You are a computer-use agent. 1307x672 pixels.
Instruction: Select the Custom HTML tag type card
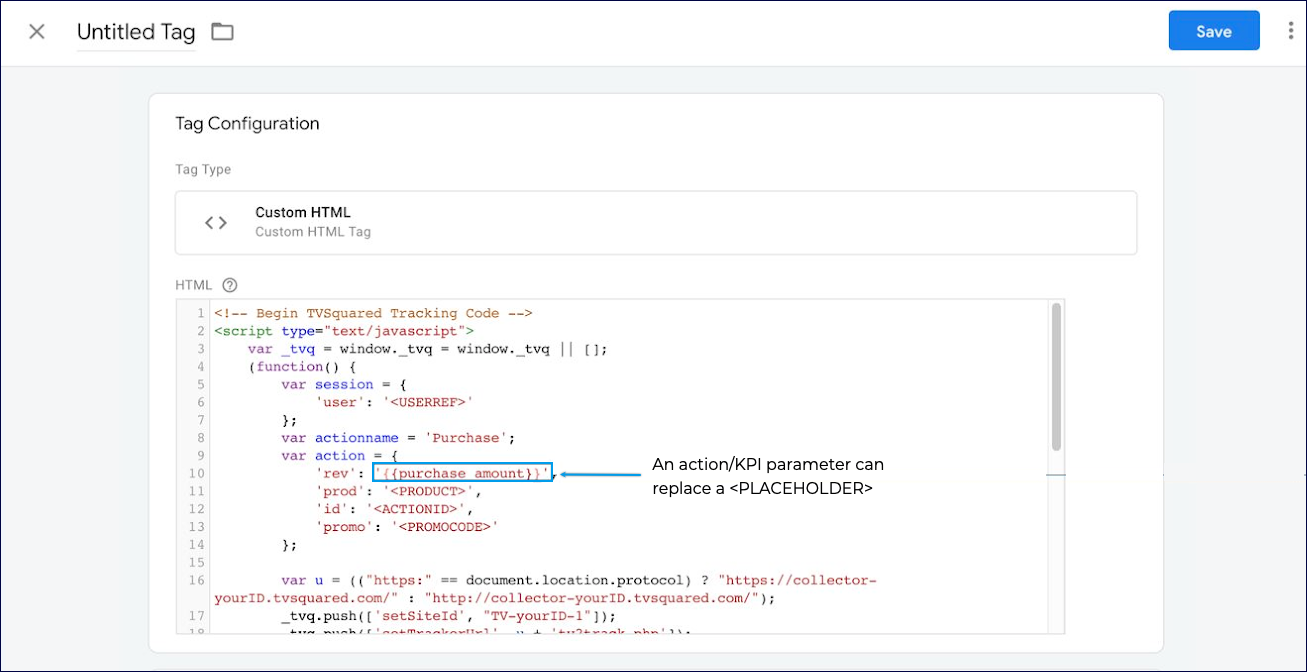pyautogui.click(x=655, y=222)
